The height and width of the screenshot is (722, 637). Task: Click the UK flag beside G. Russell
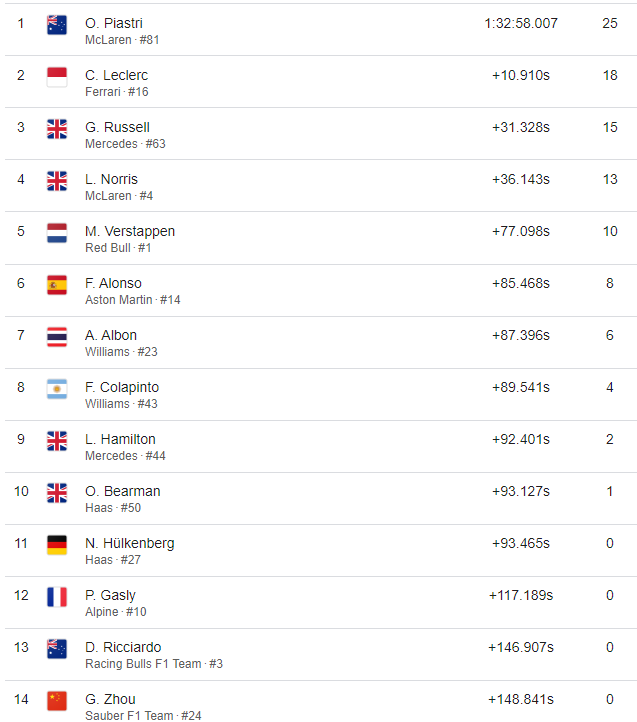57,129
